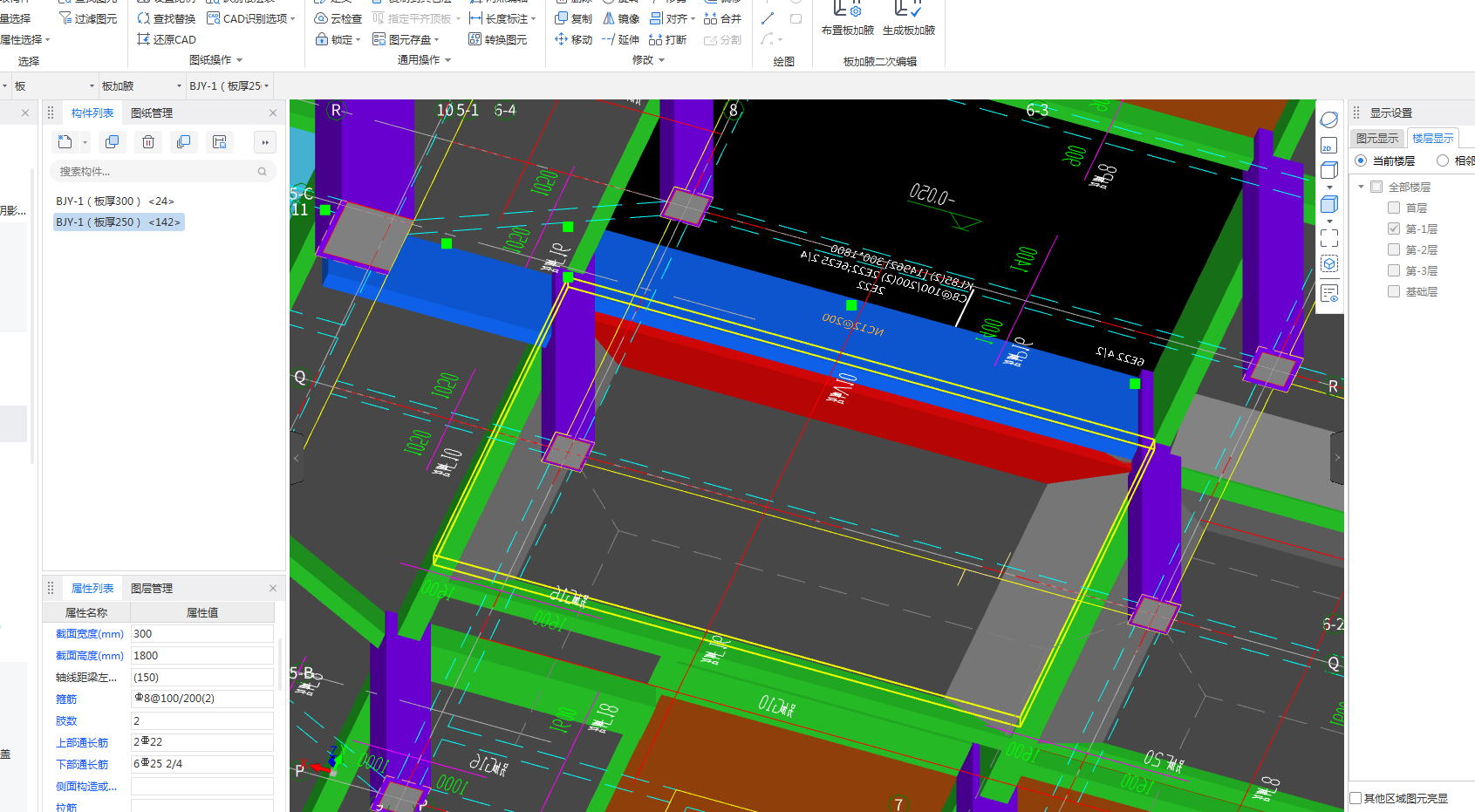This screenshot has width=1475, height=812.
Task: Uncheck the 第-1层 floor checkbox
Action: (1394, 229)
